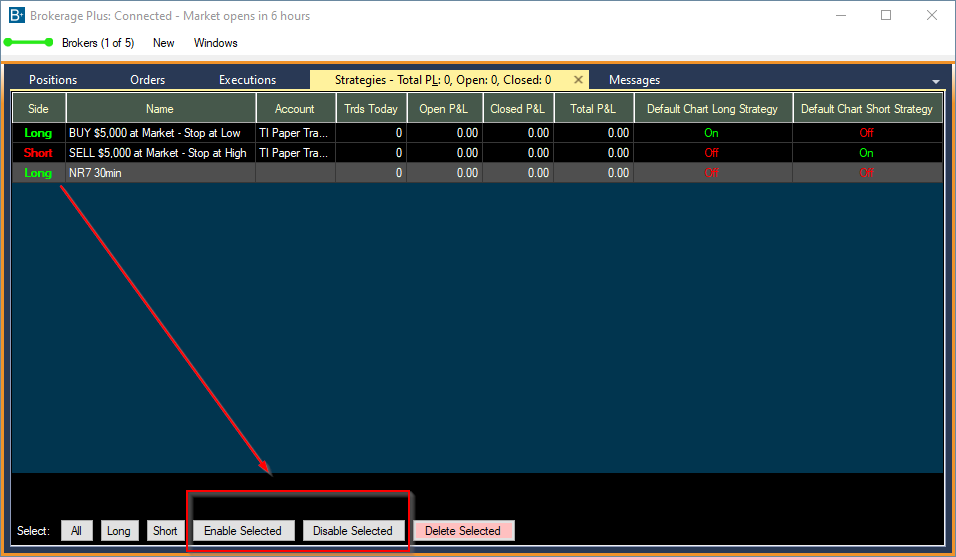Click Enable Selected button

(x=243, y=531)
